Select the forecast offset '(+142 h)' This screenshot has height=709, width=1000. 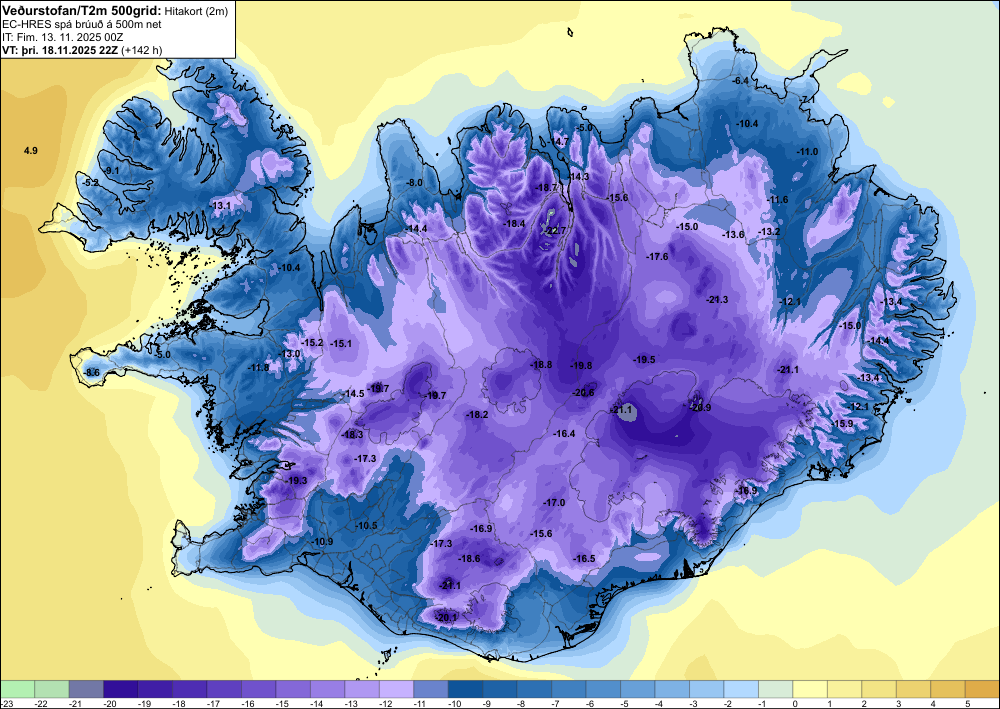pyautogui.click(x=142, y=50)
